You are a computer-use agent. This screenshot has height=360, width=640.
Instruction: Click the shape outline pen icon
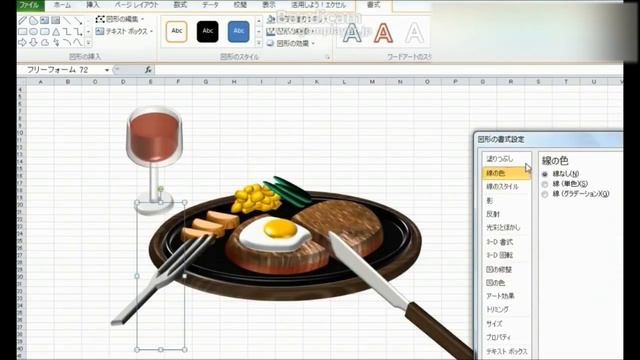click(271, 31)
